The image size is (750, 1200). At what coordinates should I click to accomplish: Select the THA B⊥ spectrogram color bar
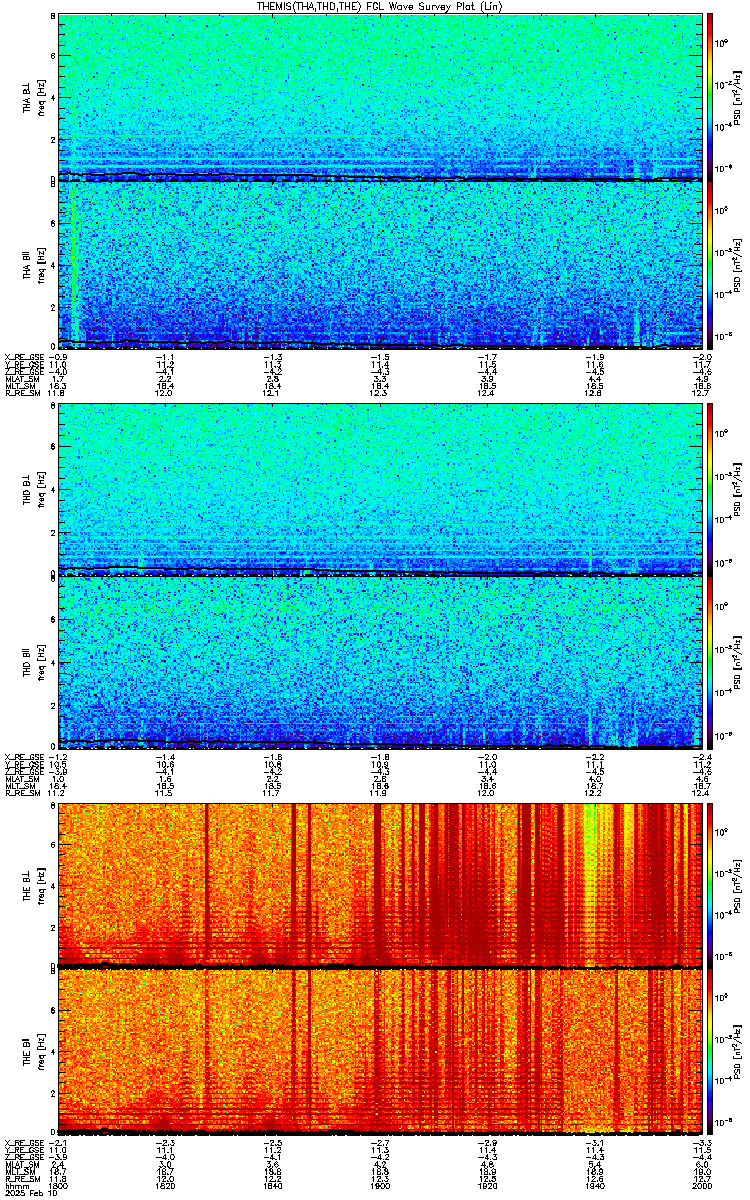point(711,97)
